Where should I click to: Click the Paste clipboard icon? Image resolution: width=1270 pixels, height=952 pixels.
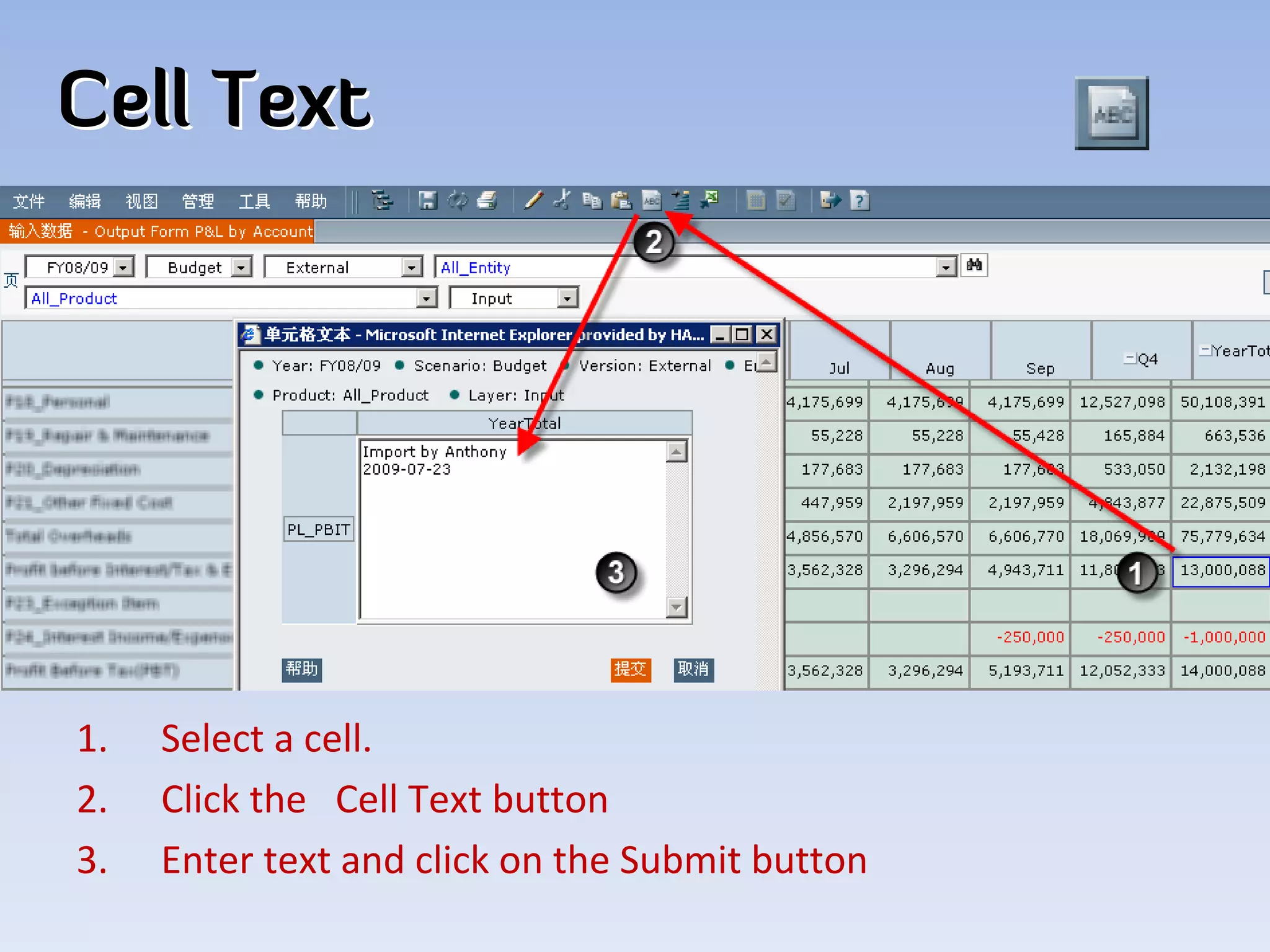coord(621,201)
